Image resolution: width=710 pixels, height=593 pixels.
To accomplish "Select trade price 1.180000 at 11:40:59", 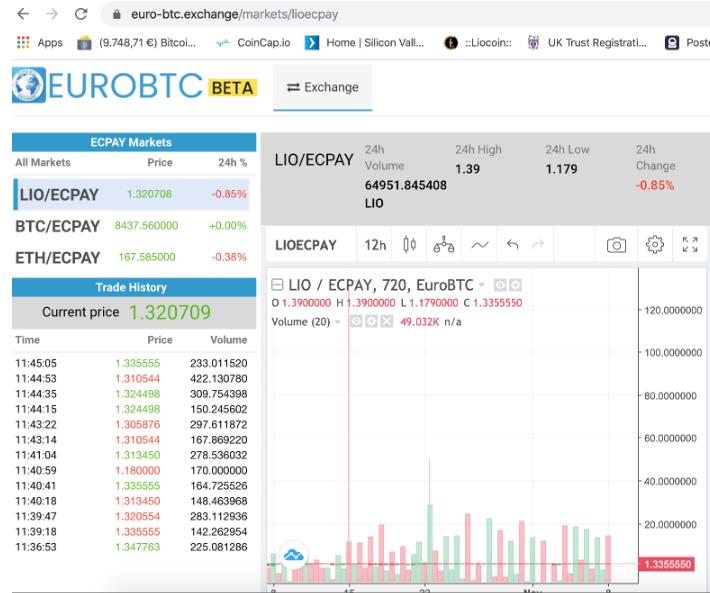I will coord(137,470).
